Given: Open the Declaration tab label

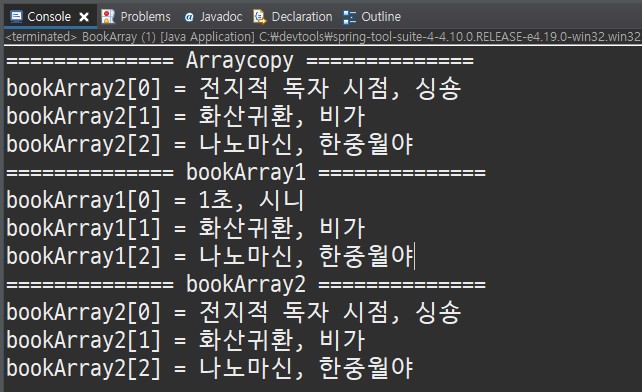Looking at the screenshot, I should pos(302,17).
